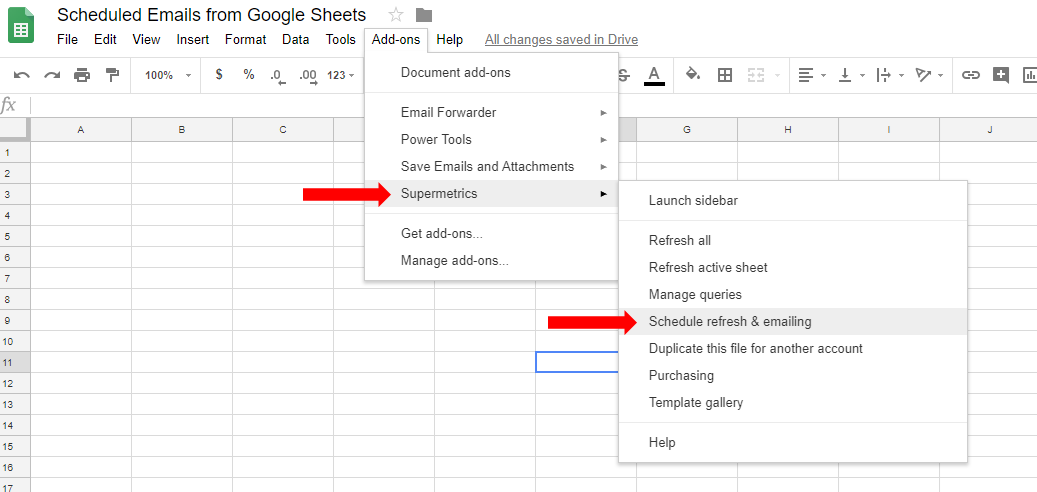Image resolution: width=1037 pixels, height=492 pixels.
Task: Select column A header
Action: point(81,130)
